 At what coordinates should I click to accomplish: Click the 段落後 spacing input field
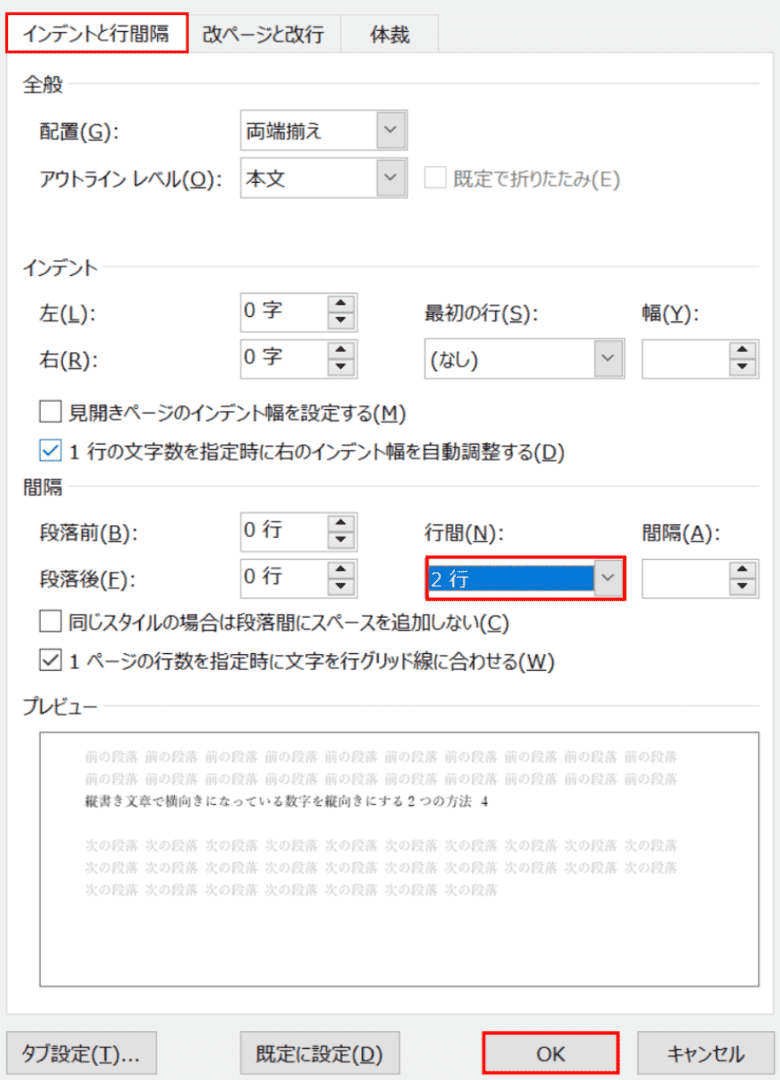(x=284, y=578)
